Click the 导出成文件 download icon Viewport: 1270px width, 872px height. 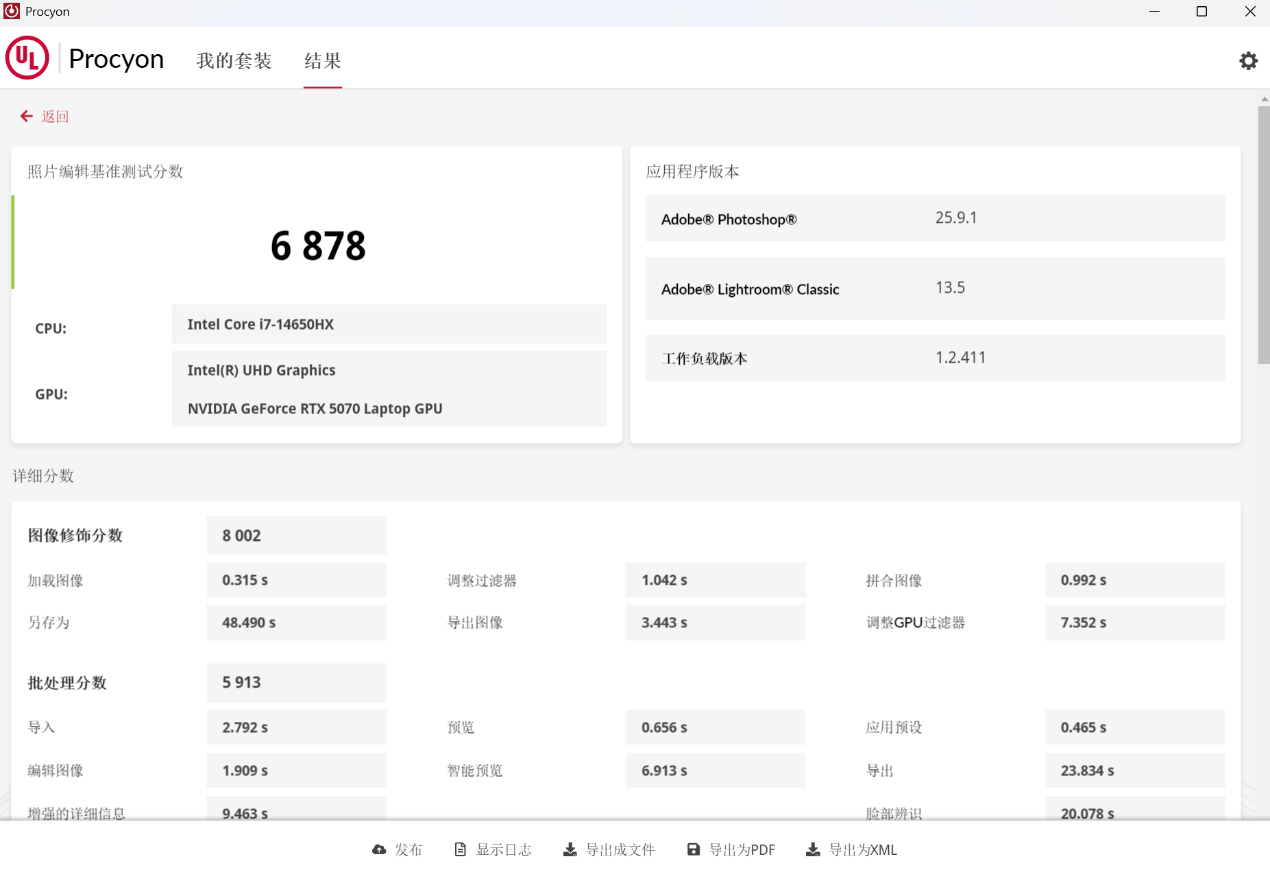point(570,850)
